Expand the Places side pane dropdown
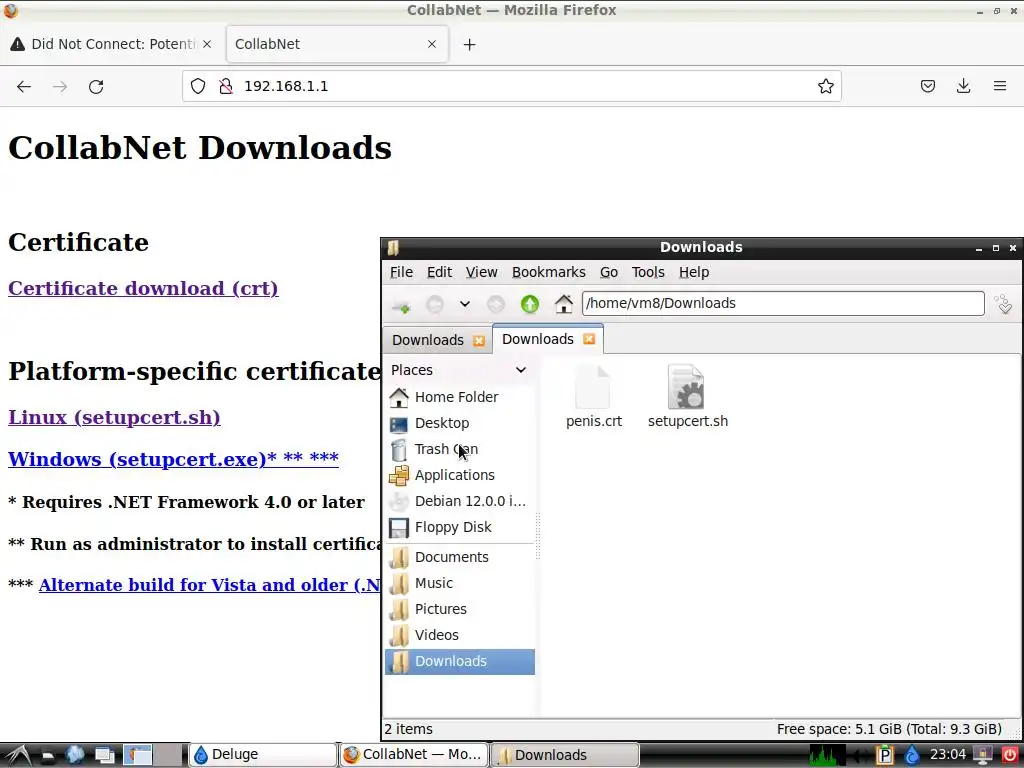 [x=520, y=370]
